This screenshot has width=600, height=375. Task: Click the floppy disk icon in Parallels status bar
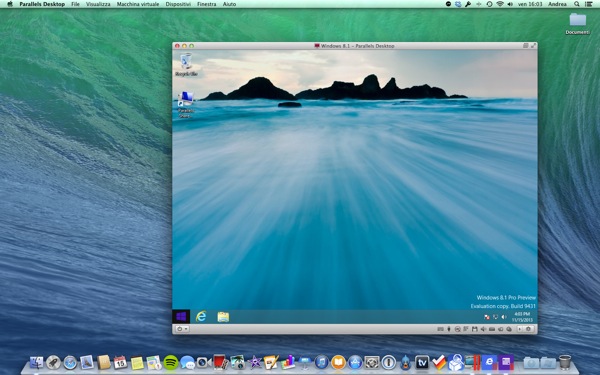(x=475, y=329)
